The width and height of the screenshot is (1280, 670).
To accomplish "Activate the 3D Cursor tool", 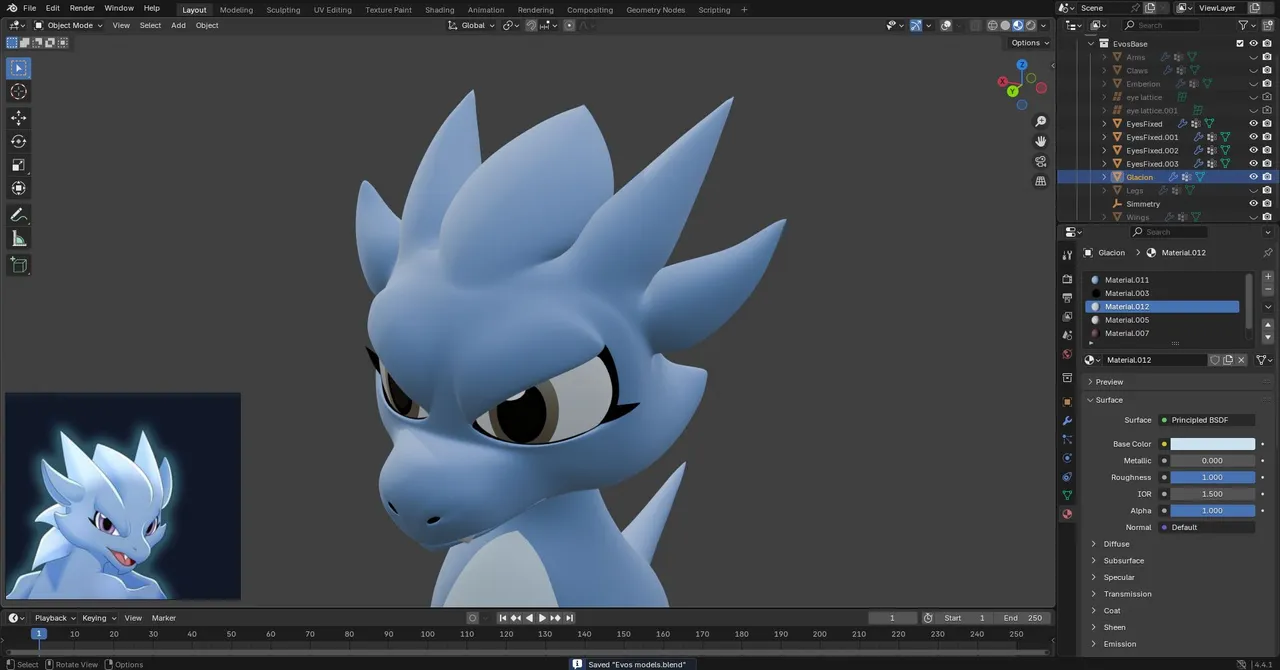I will point(19,92).
